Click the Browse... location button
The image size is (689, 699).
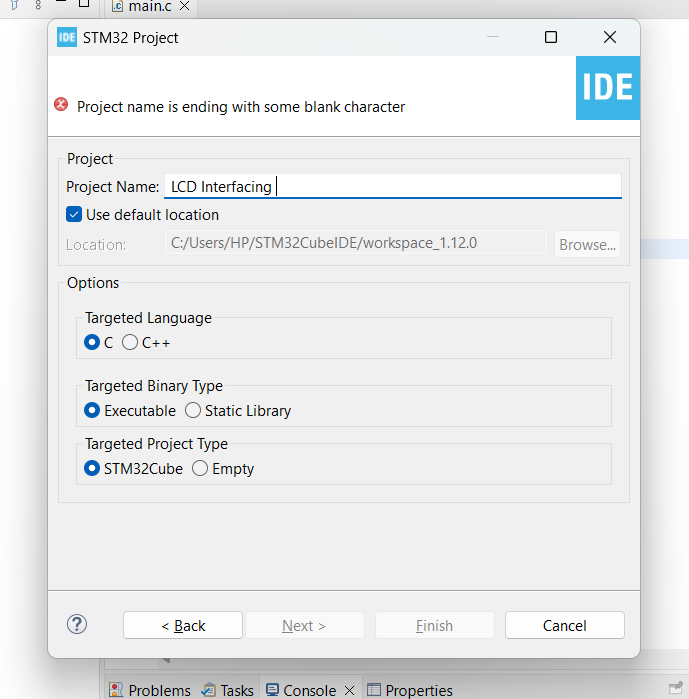click(x=587, y=244)
